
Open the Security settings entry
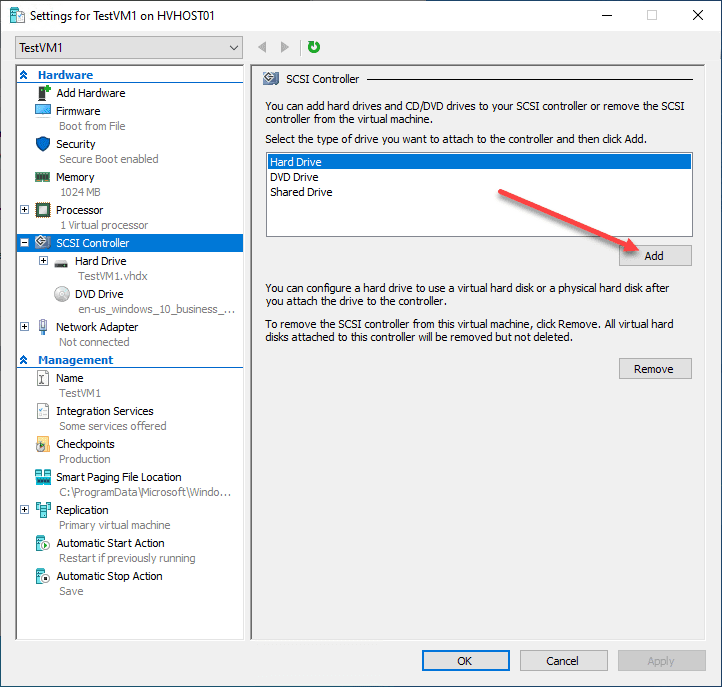pyautogui.click(x=76, y=144)
